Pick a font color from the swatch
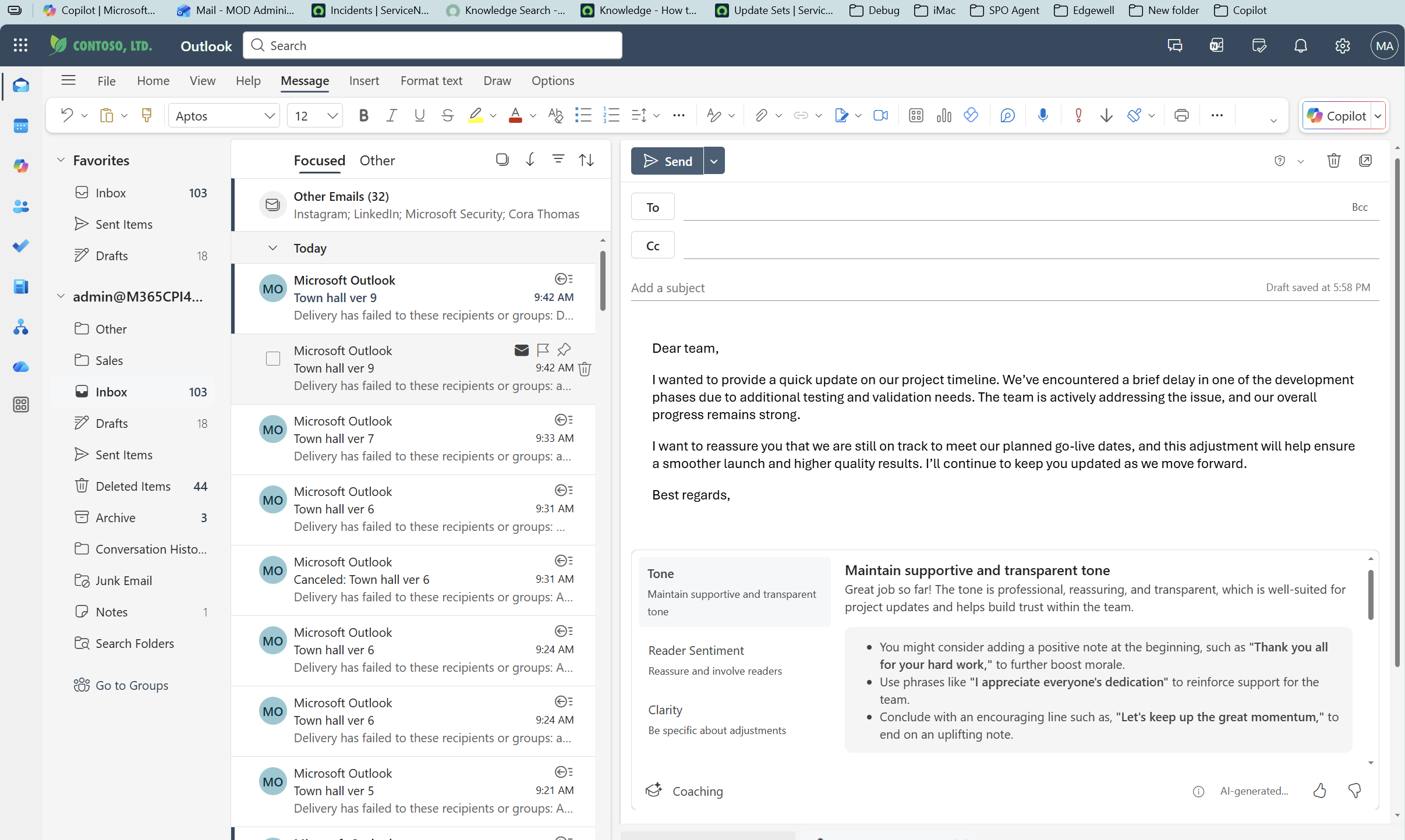Screen dimensions: 1405x840 point(516,115)
